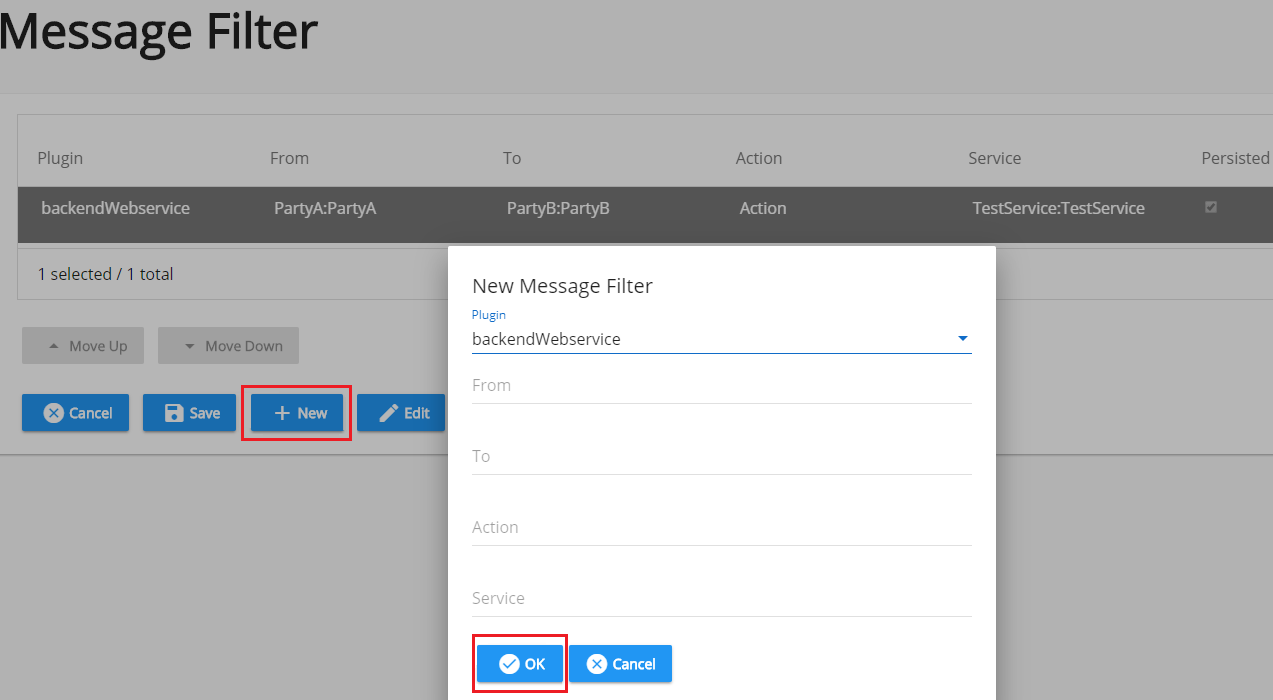Focus the Action field in the dialog
1273x700 pixels.
[720, 528]
